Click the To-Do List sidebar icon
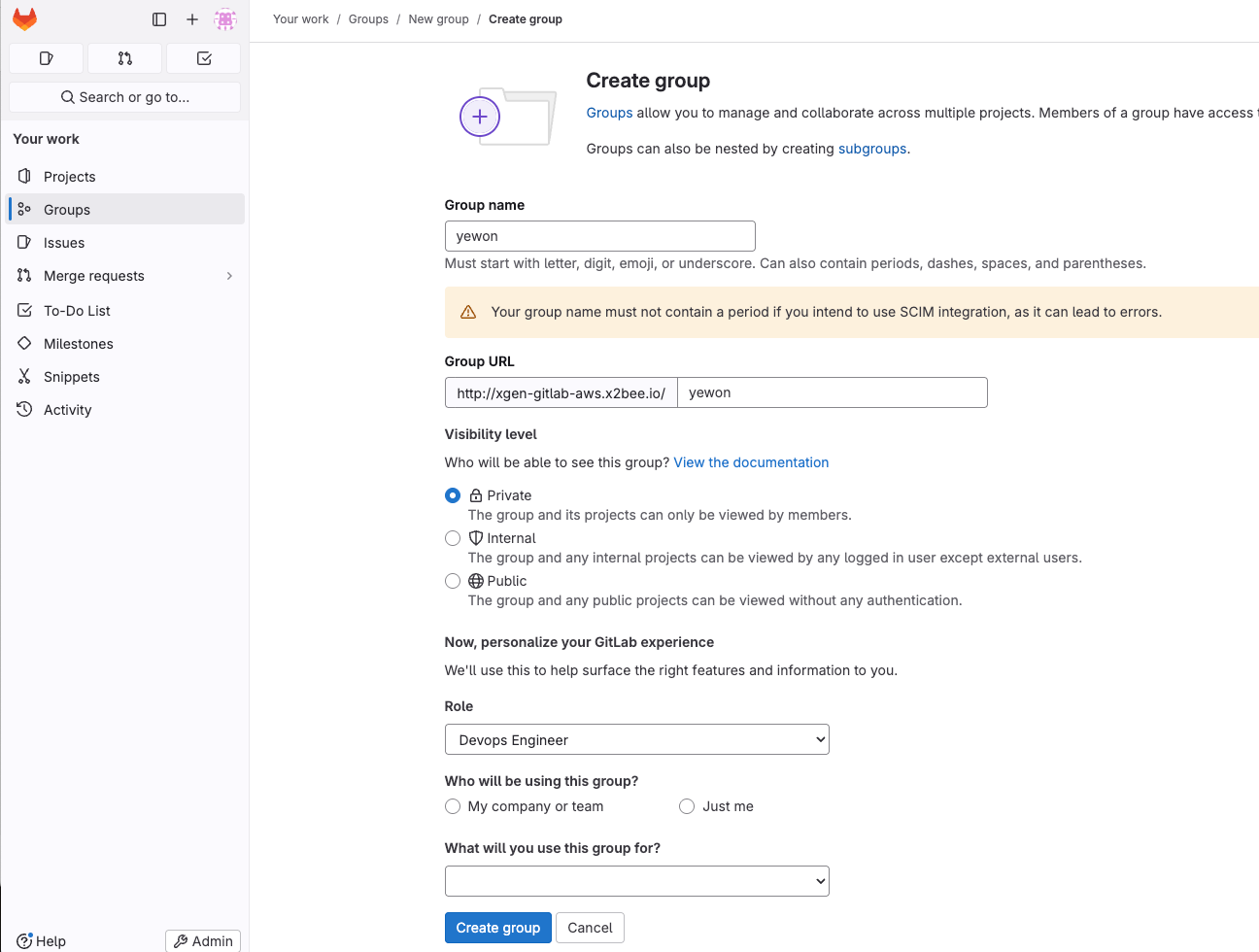 pos(24,310)
